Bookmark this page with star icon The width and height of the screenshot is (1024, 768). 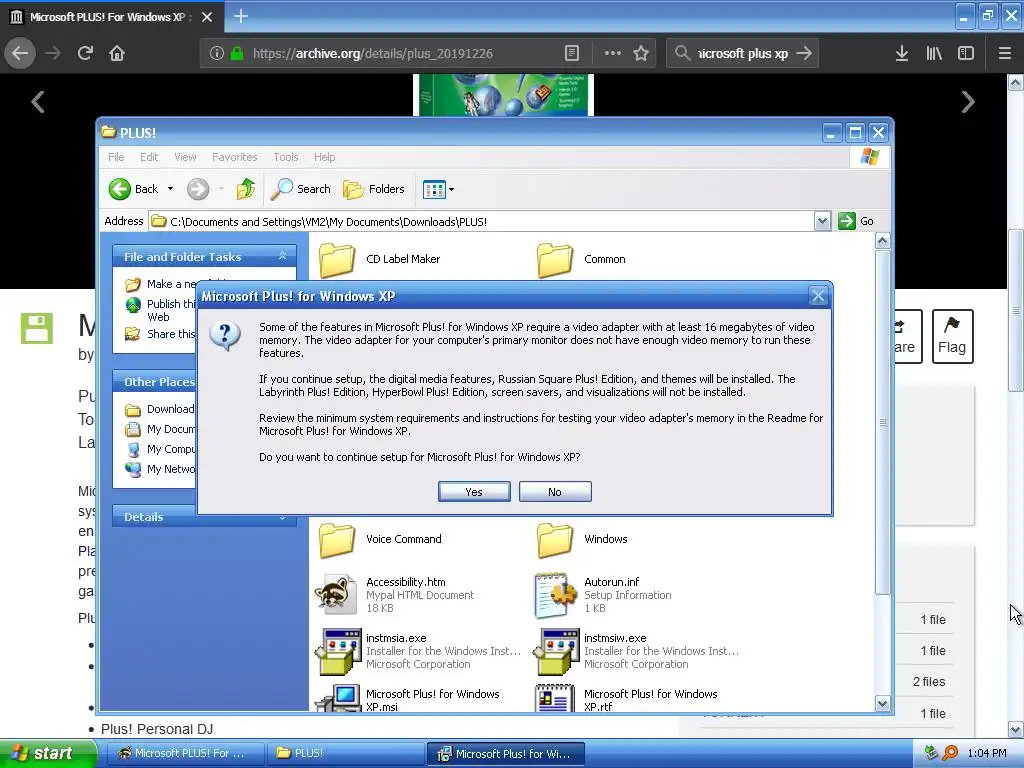641,53
